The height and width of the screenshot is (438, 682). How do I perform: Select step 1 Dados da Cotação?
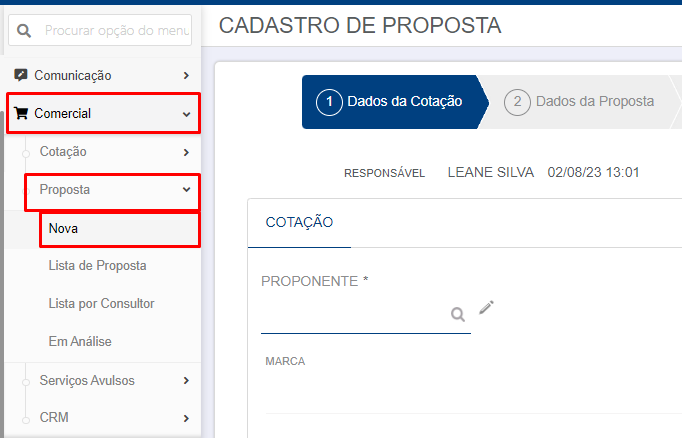pyautogui.click(x=395, y=102)
